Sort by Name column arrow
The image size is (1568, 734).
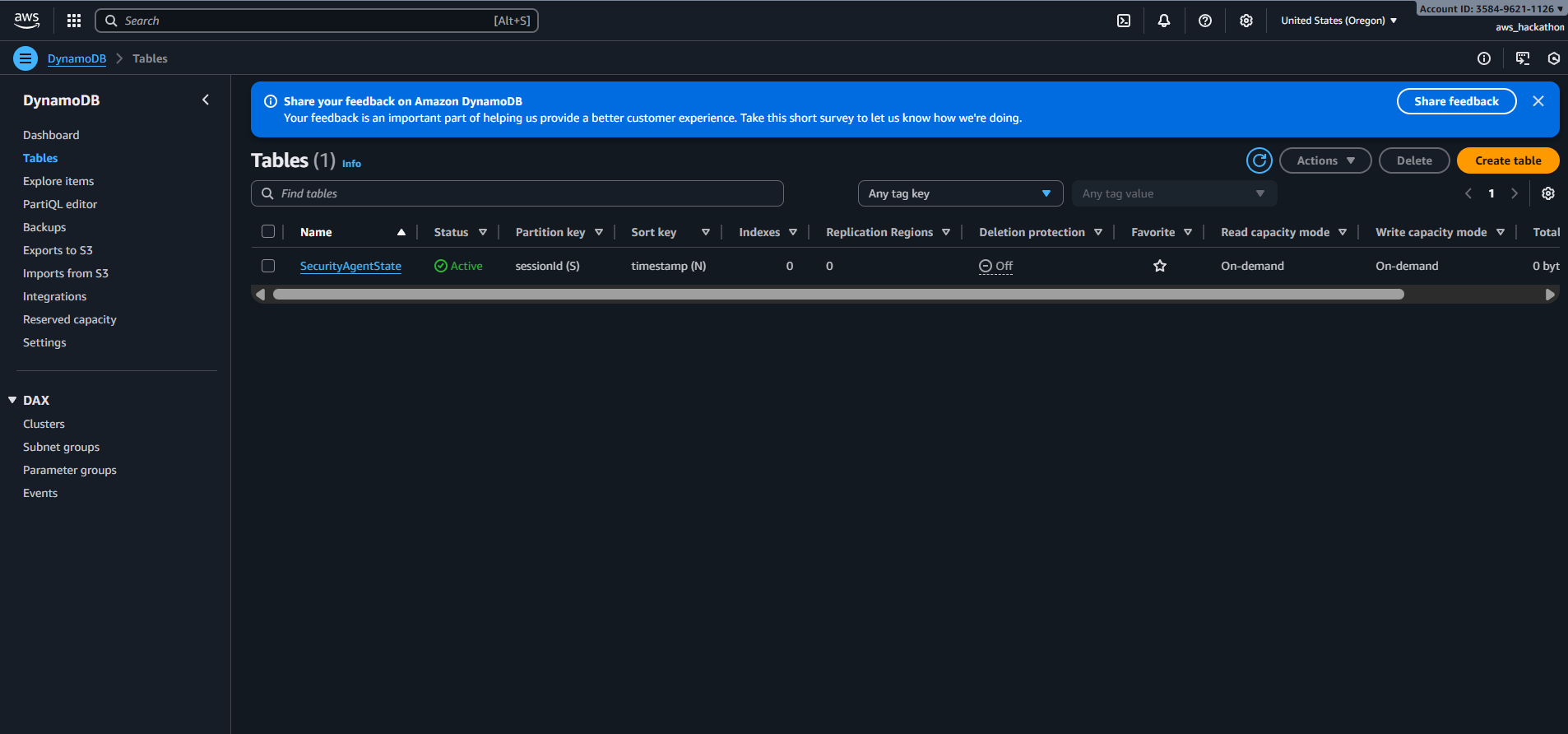(x=401, y=232)
